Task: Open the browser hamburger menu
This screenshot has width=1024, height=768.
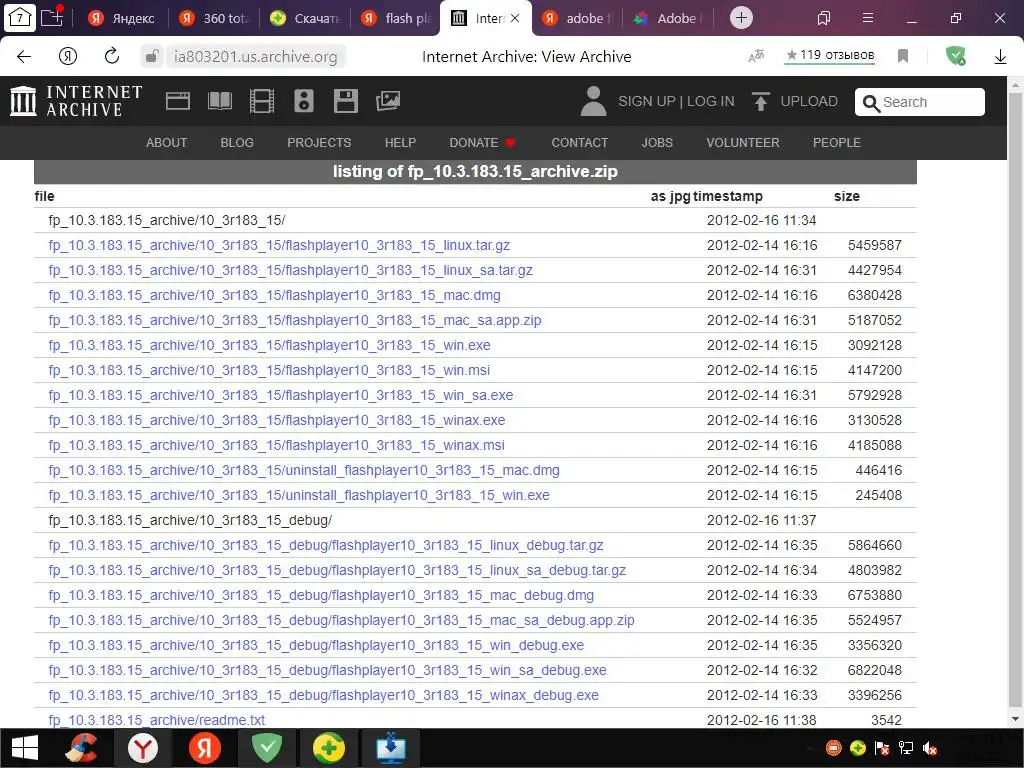Action: click(x=868, y=18)
